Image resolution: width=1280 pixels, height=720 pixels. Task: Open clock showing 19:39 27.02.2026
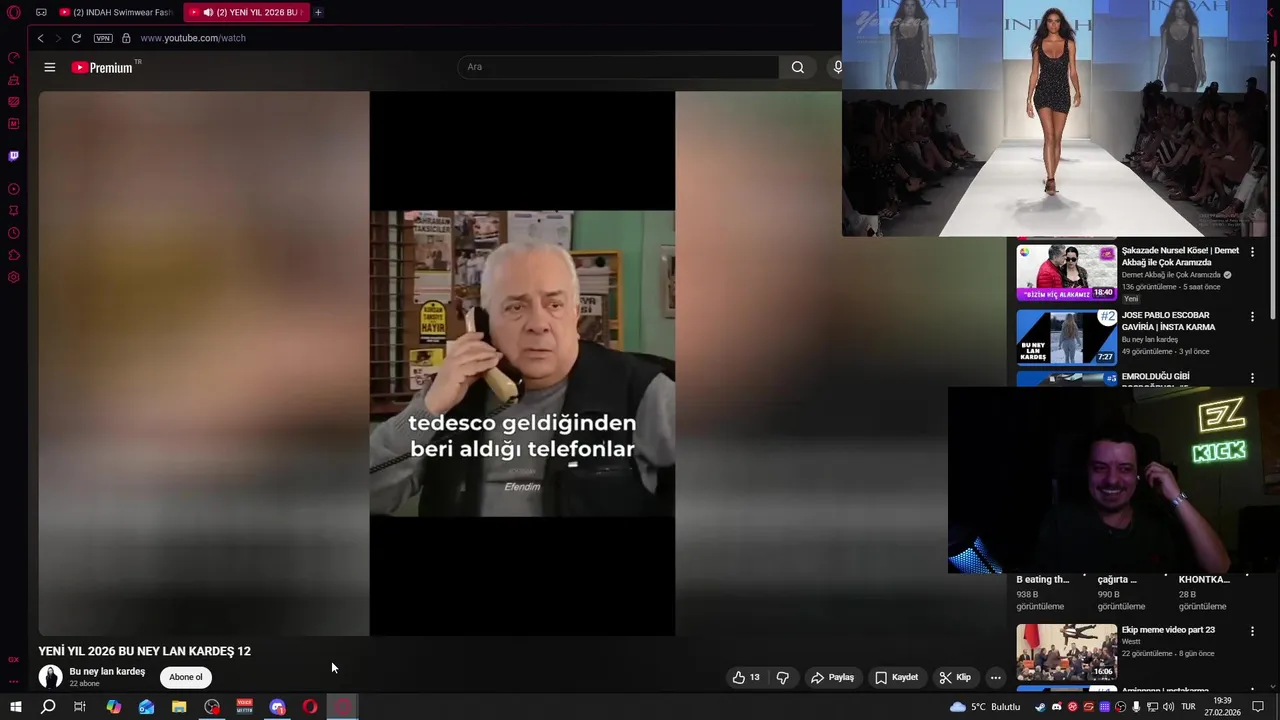click(x=1222, y=707)
